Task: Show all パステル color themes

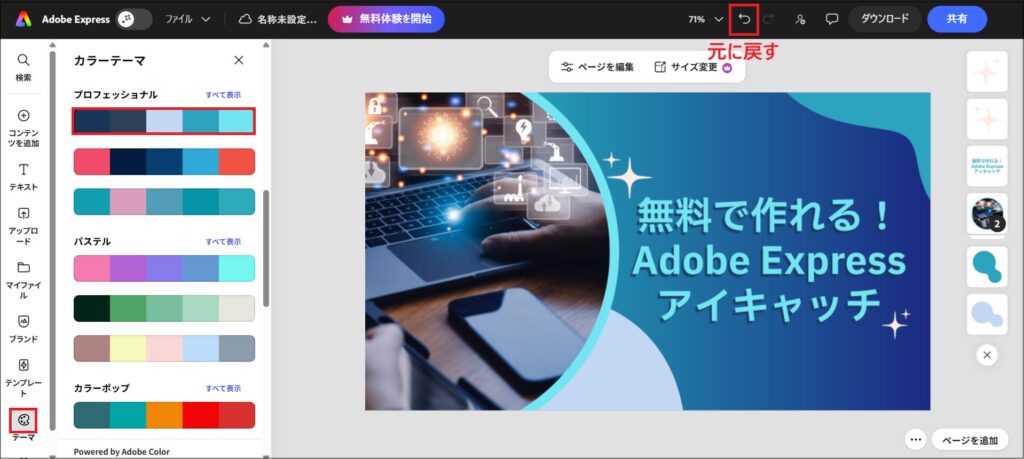Action: pos(223,242)
